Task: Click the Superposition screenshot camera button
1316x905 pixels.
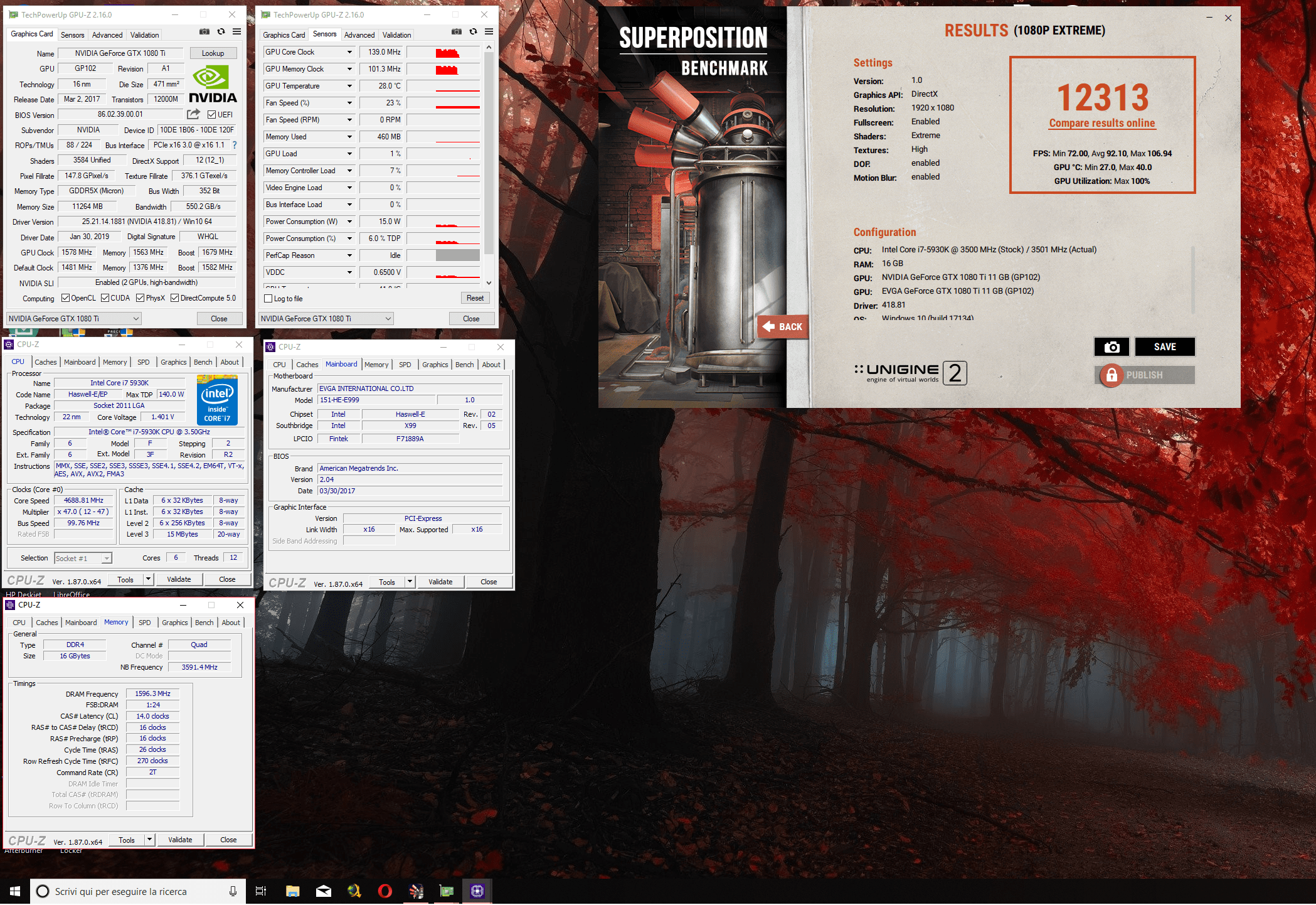Action: click(x=1112, y=347)
